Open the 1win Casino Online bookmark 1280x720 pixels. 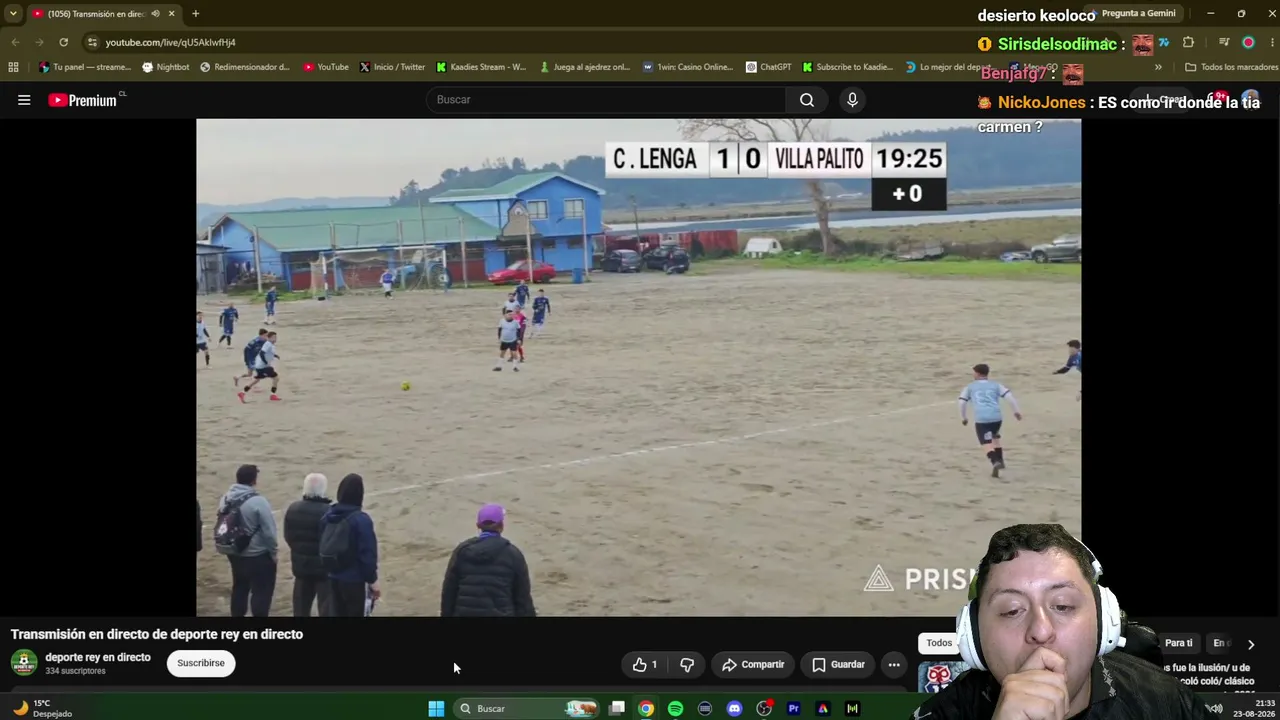pos(687,67)
